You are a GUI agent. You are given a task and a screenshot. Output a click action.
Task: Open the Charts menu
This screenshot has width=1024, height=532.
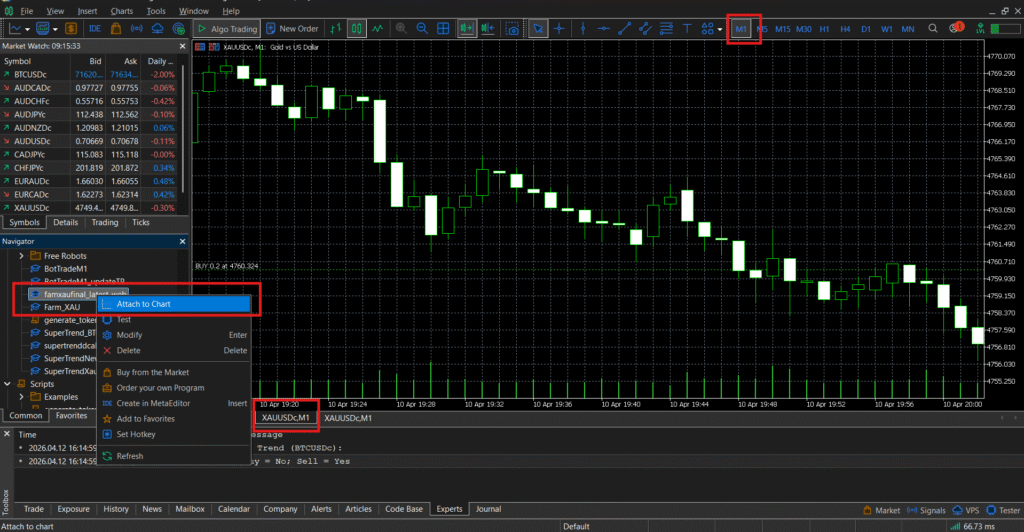(122, 10)
